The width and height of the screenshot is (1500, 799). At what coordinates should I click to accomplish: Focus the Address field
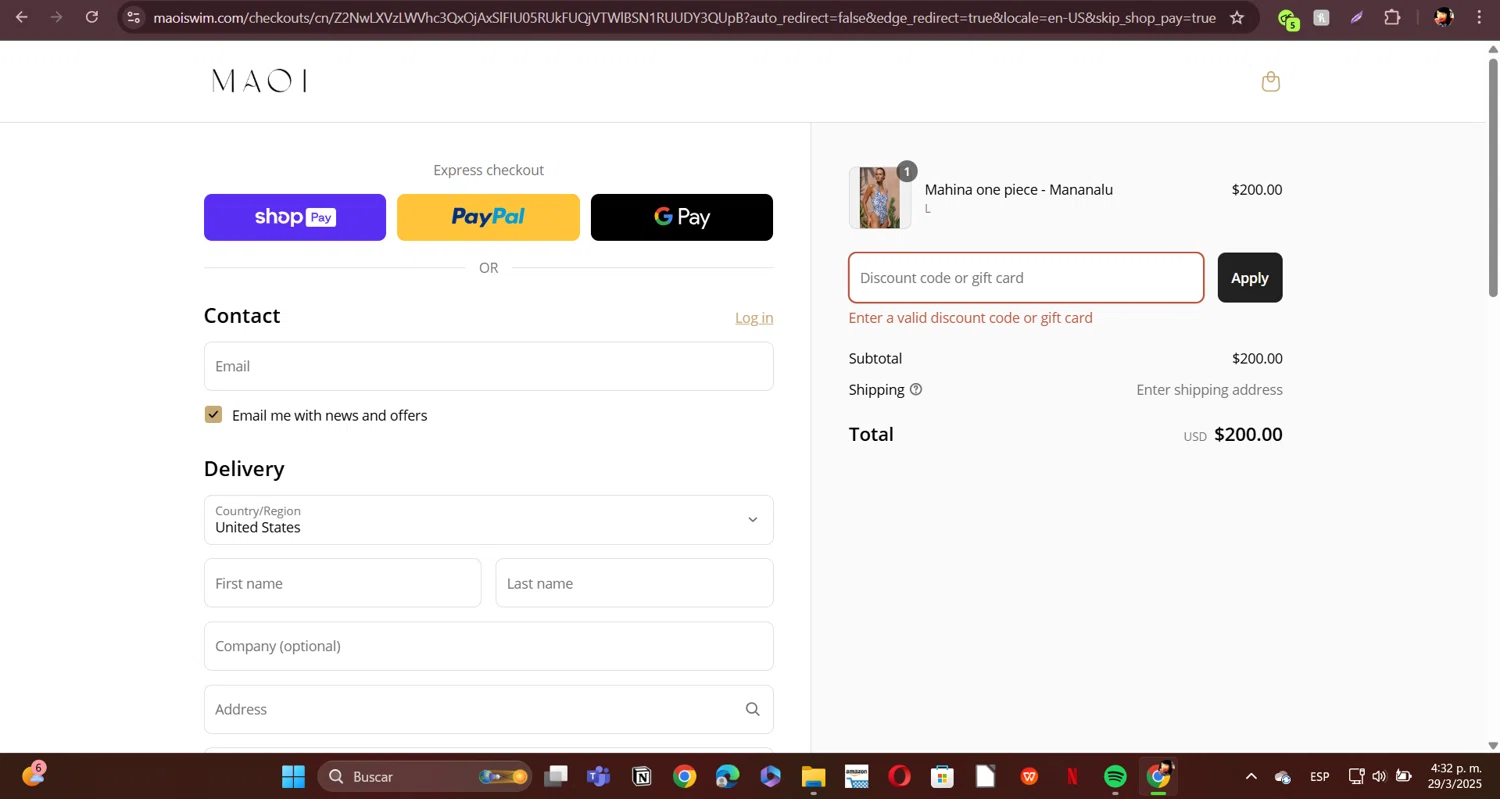(488, 709)
